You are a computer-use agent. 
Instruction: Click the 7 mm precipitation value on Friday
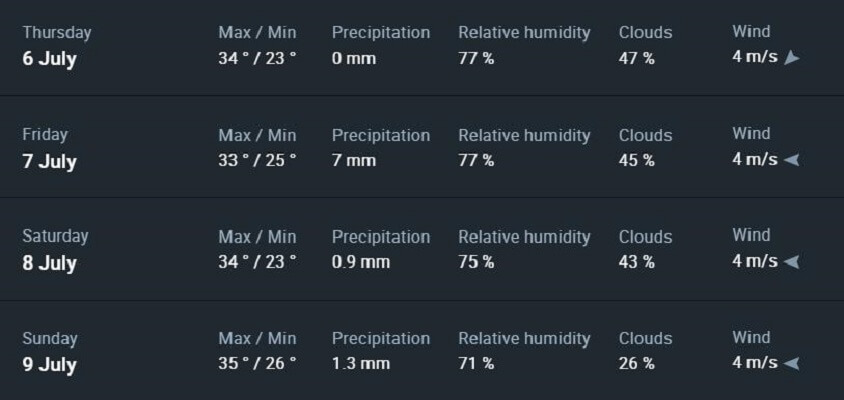354,160
